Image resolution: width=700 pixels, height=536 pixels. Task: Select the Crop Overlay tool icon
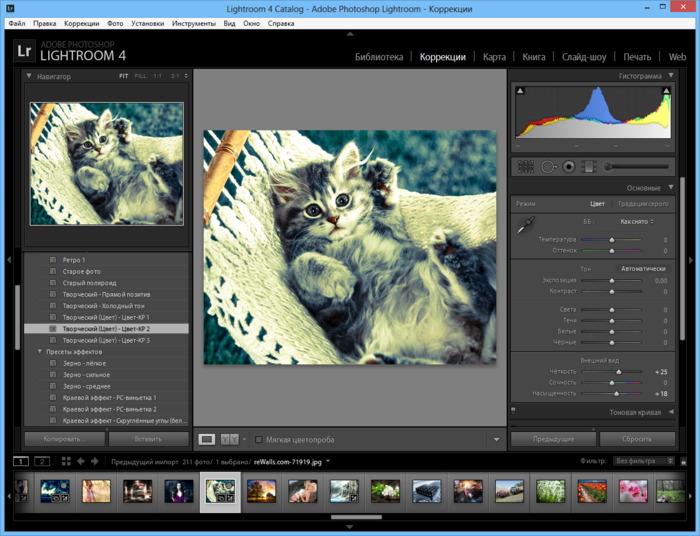pyautogui.click(x=526, y=167)
